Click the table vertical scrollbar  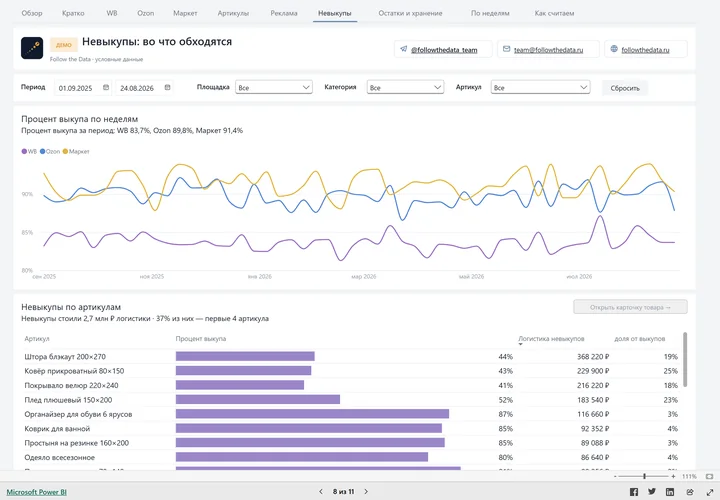coord(685,360)
